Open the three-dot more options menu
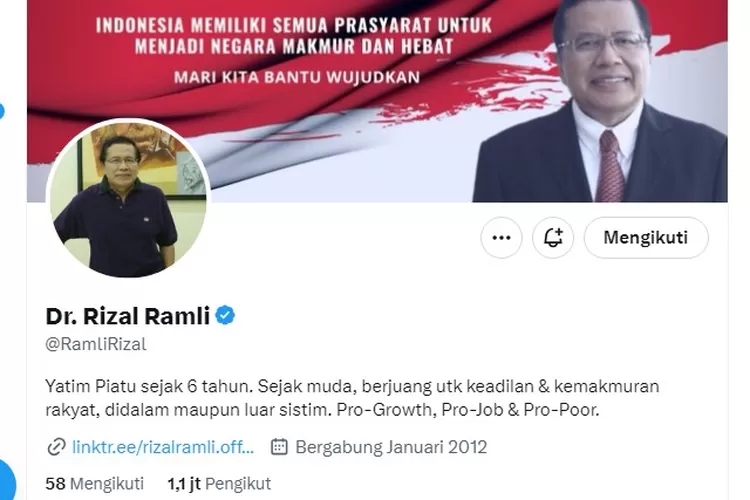Screen dimensions: 750x500 click(501, 238)
